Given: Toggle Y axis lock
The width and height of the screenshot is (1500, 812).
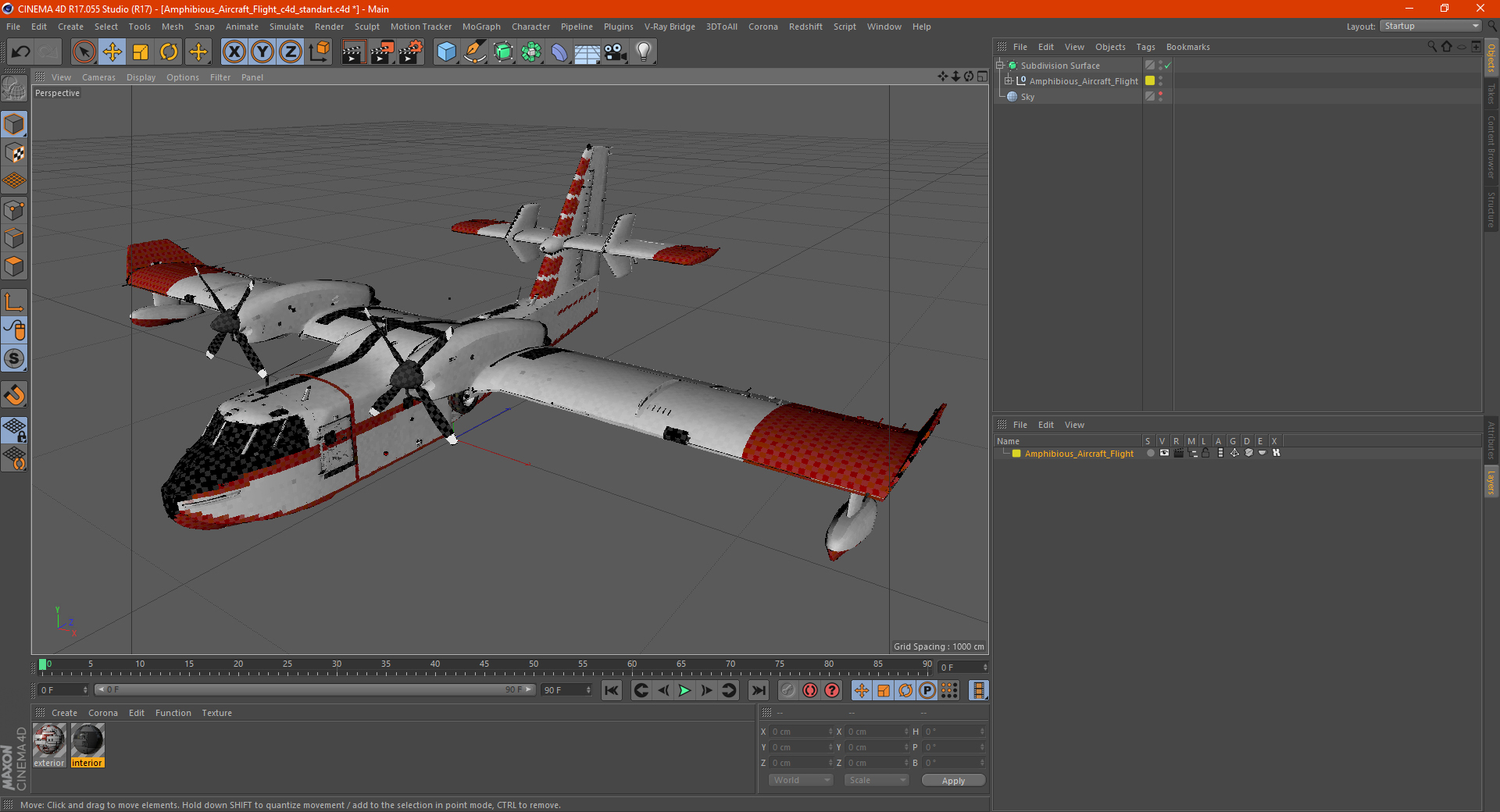Looking at the screenshot, I should coord(262,52).
